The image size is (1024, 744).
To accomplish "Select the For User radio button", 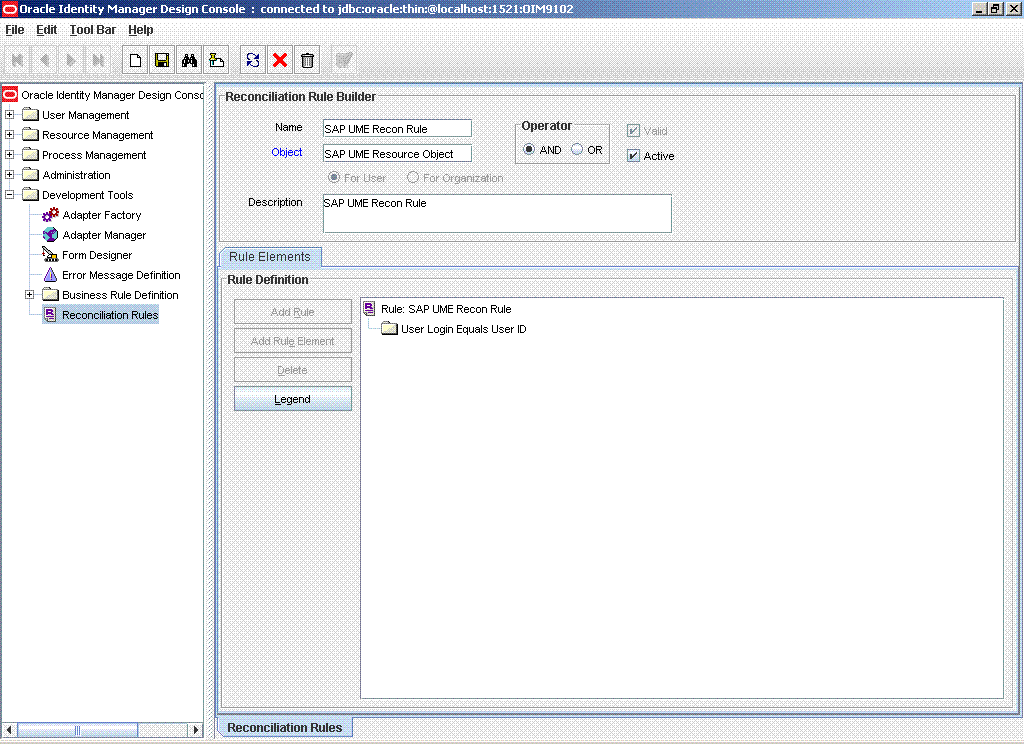I will coord(334,177).
